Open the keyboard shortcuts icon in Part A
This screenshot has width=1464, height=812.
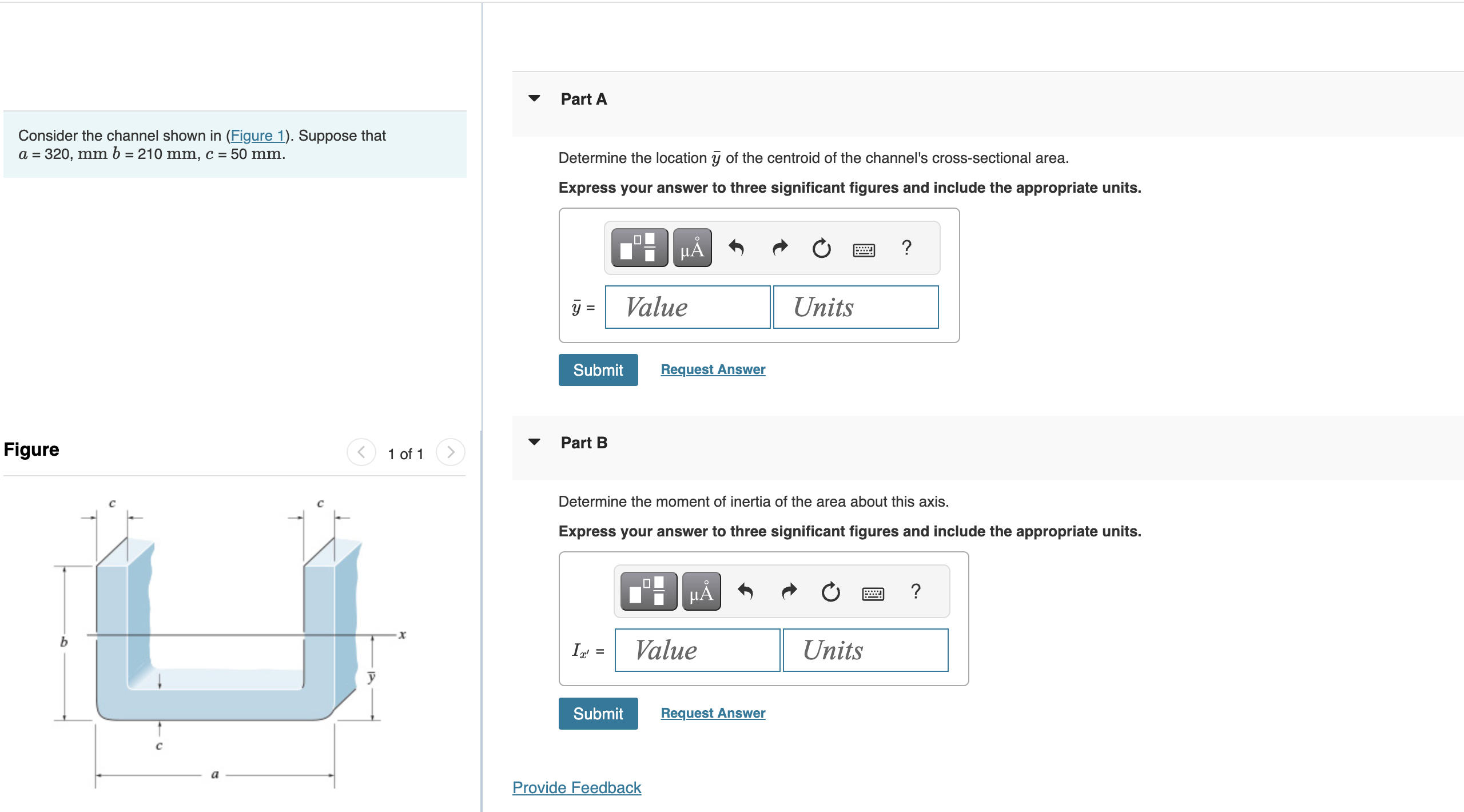864,249
